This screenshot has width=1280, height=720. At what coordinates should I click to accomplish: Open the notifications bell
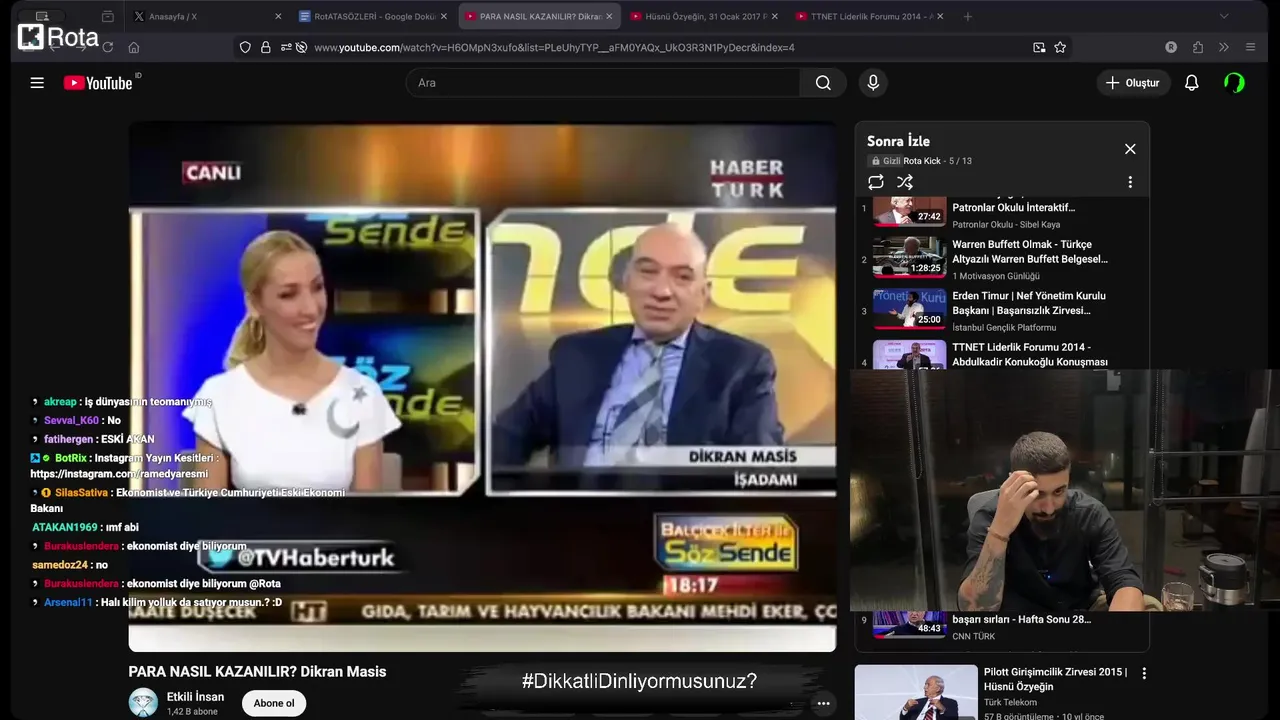(x=1191, y=83)
